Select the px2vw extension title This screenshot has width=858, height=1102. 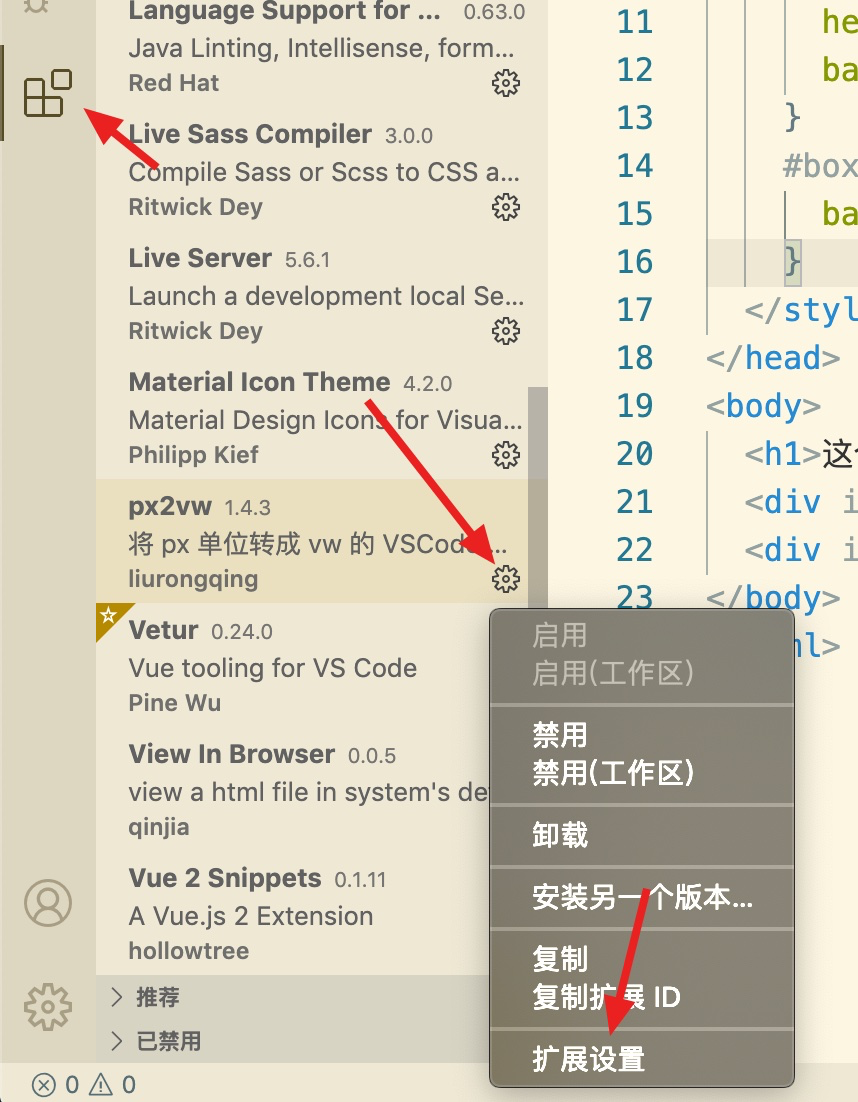[x=170, y=506]
